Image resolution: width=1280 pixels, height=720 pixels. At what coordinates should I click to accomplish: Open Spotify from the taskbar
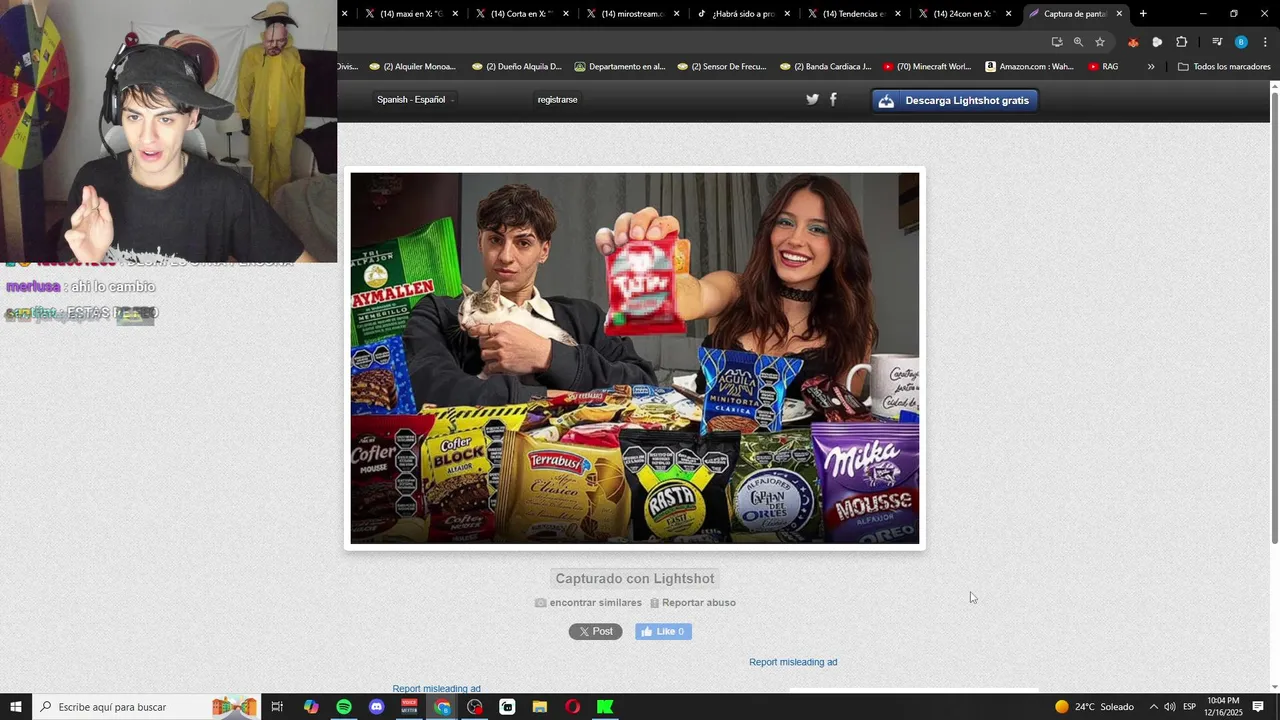[344, 707]
